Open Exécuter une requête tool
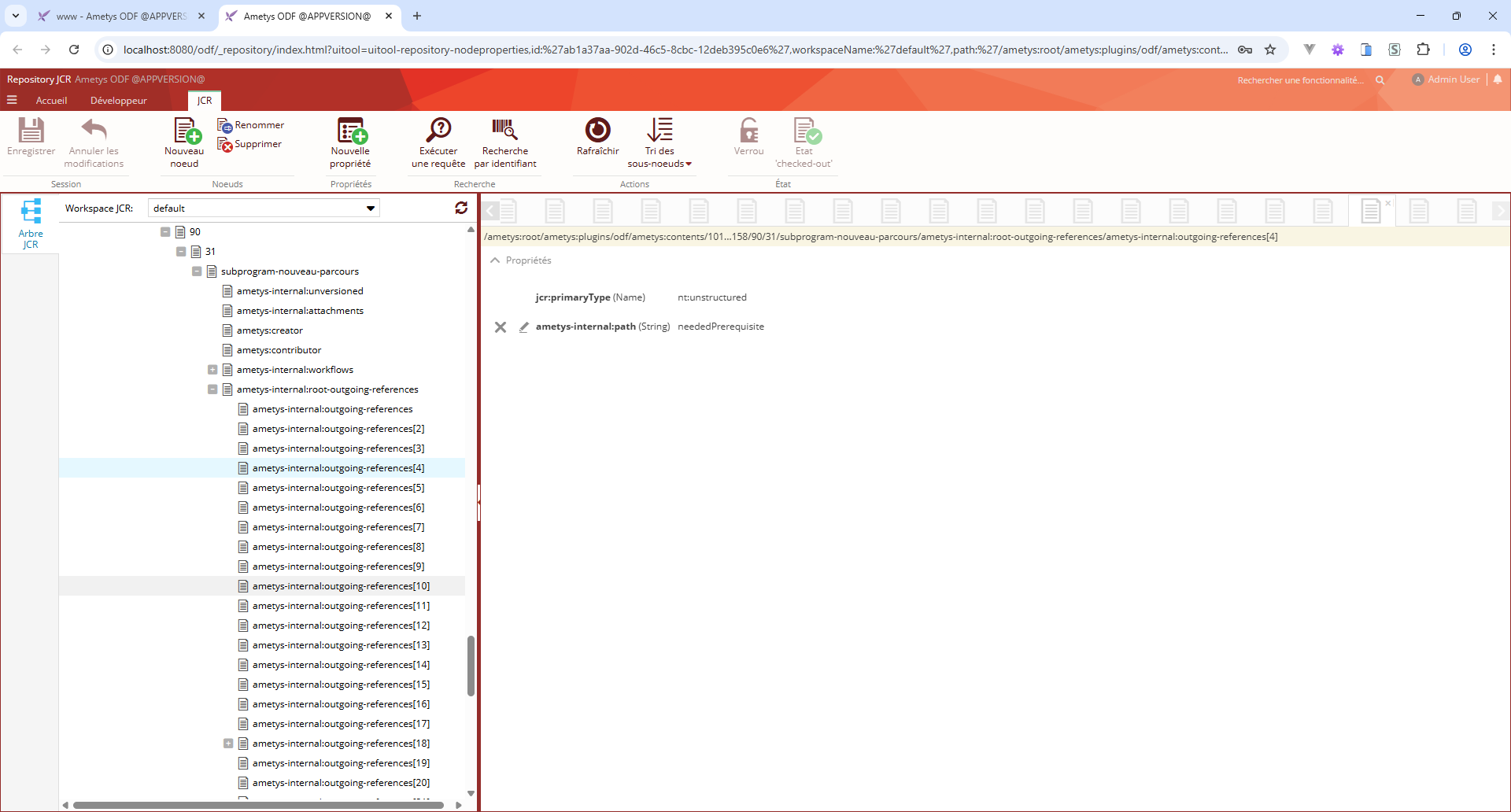 click(438, 131)
